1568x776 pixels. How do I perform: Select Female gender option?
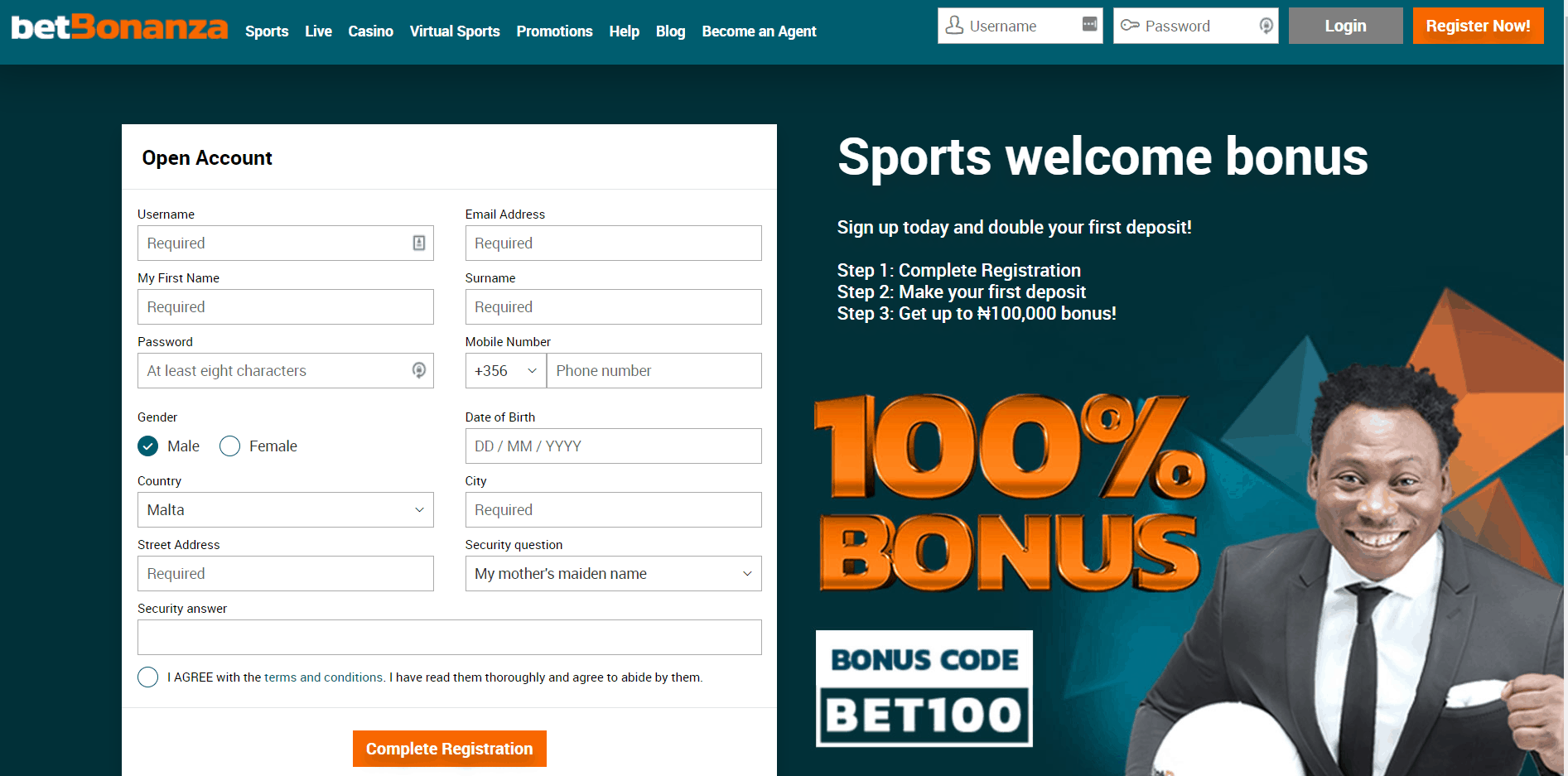pyautogui.click(x=230, y=446)
